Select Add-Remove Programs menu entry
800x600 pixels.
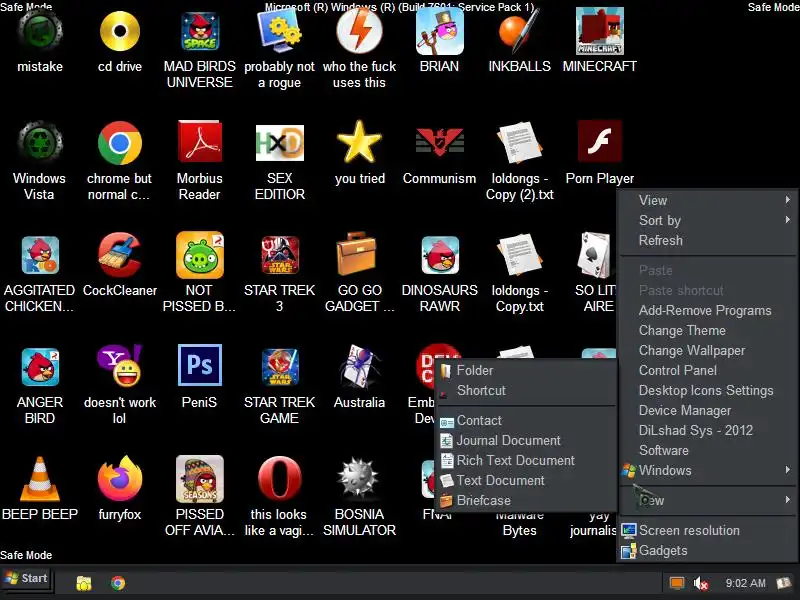tap(707, 310)
